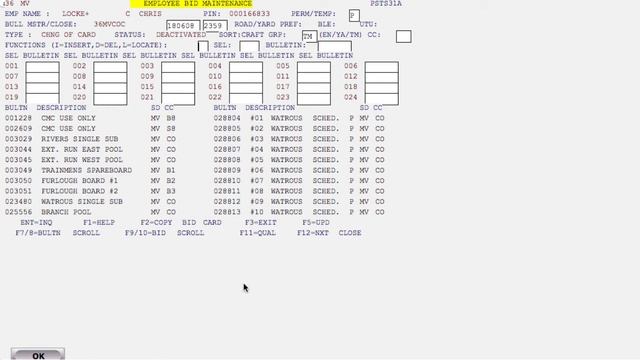Select bulletin 003049 TRAINMENS SPAREBOARD
Image resolution: width=640 pixels, height=360 pixels.
[x=90, y=170]
